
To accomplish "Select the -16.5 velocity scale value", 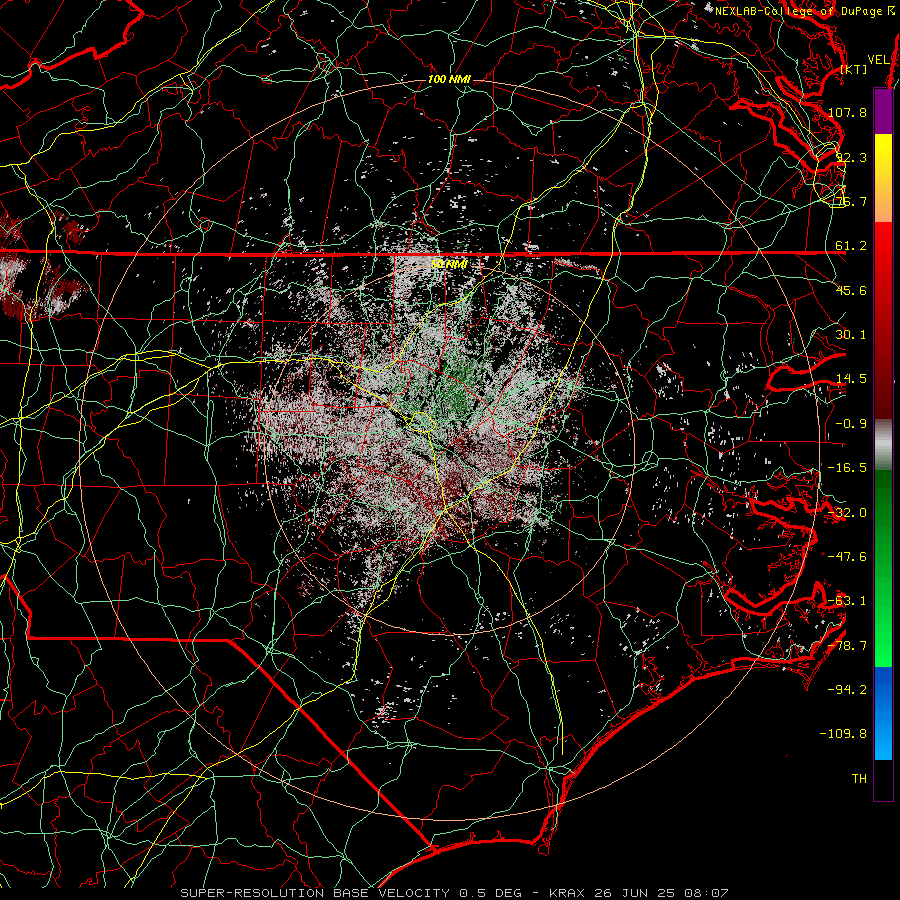I will 847,468.
